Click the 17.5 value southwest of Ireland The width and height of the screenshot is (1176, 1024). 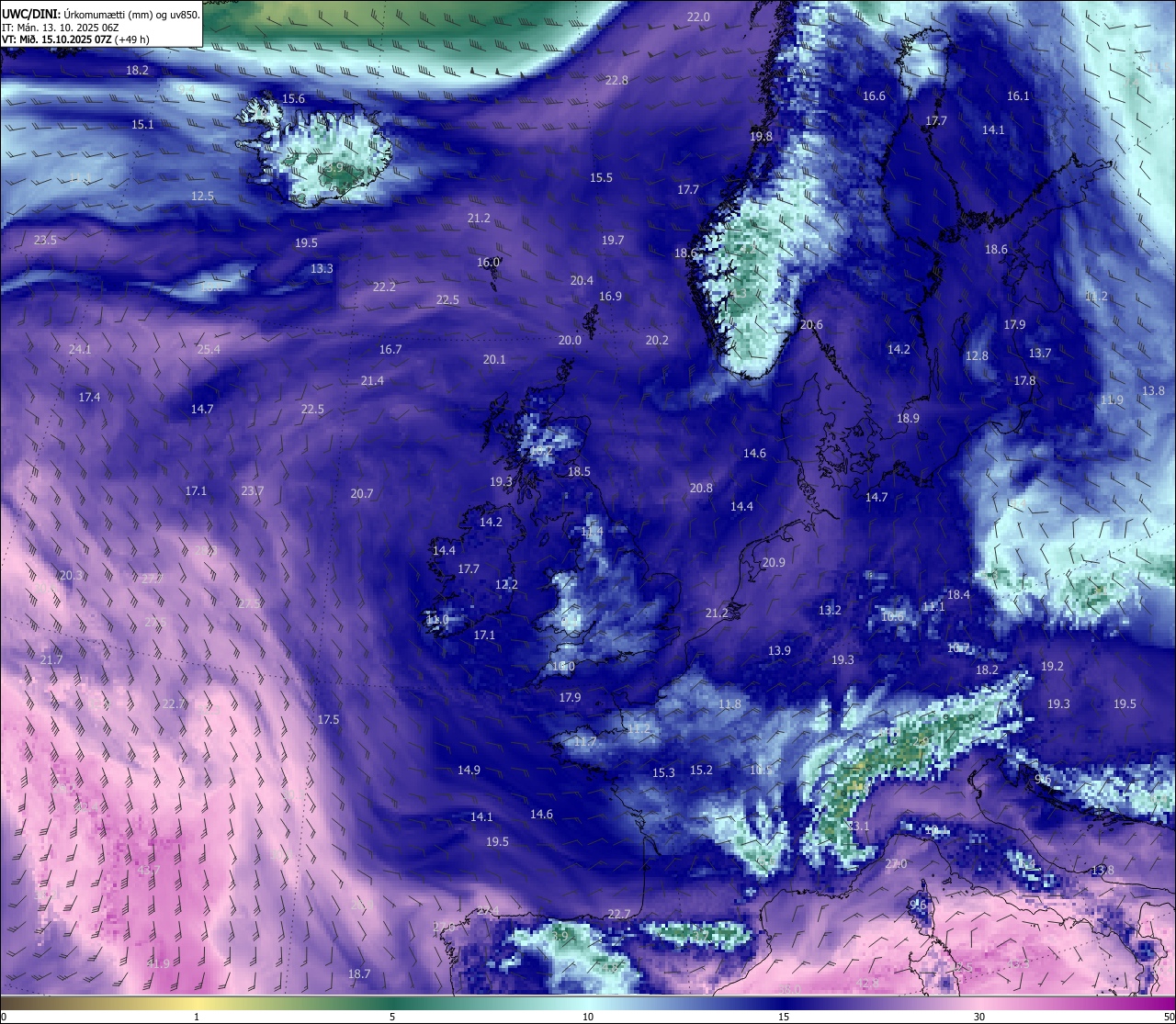[x=328, y=719]
